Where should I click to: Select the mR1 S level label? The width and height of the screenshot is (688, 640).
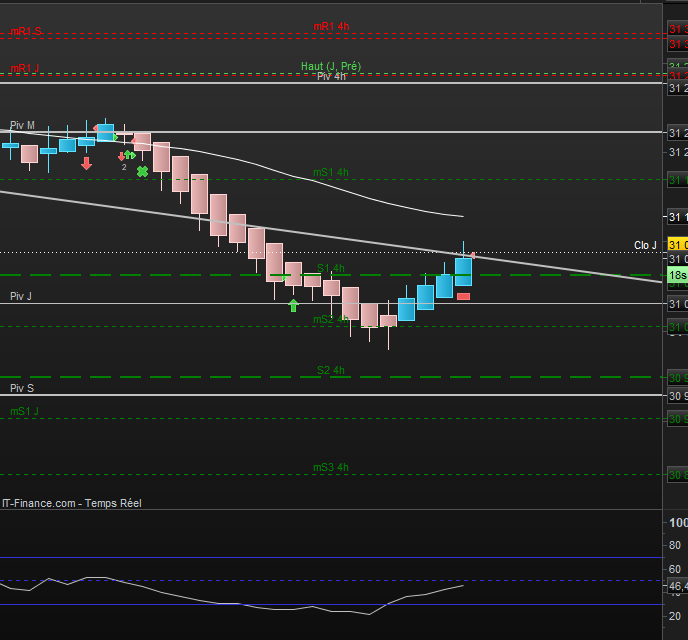pyautogui.click(x=25, y=31)
